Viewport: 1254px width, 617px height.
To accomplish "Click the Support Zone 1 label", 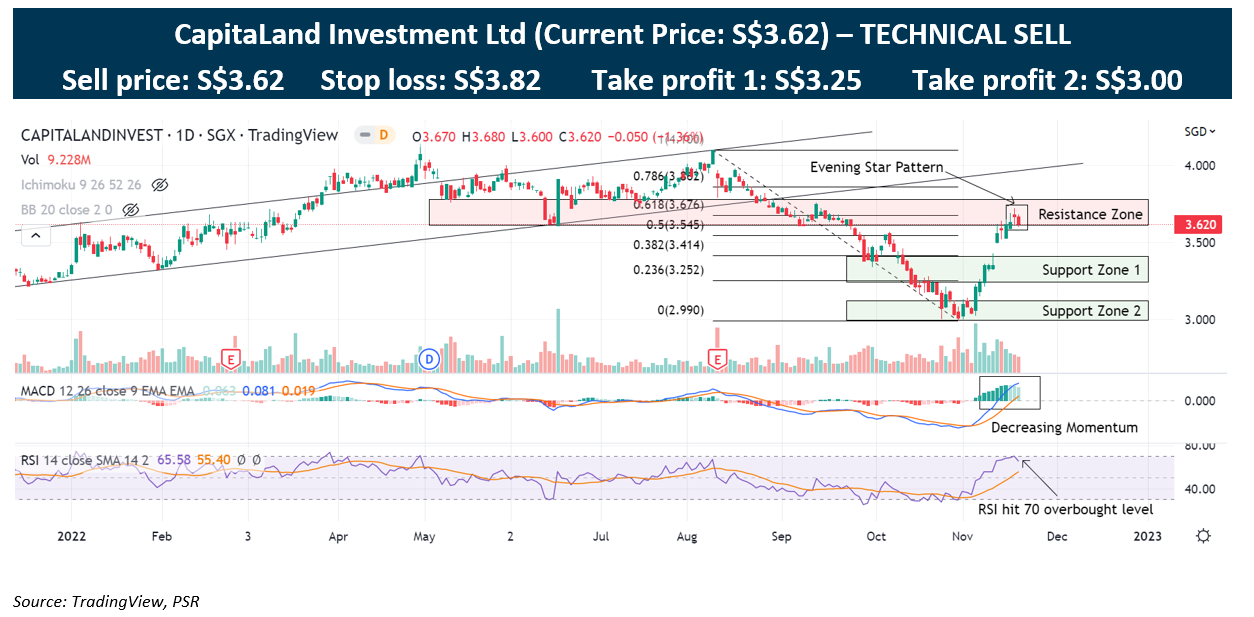I will pyautogui.click(x=1091, y=270).
